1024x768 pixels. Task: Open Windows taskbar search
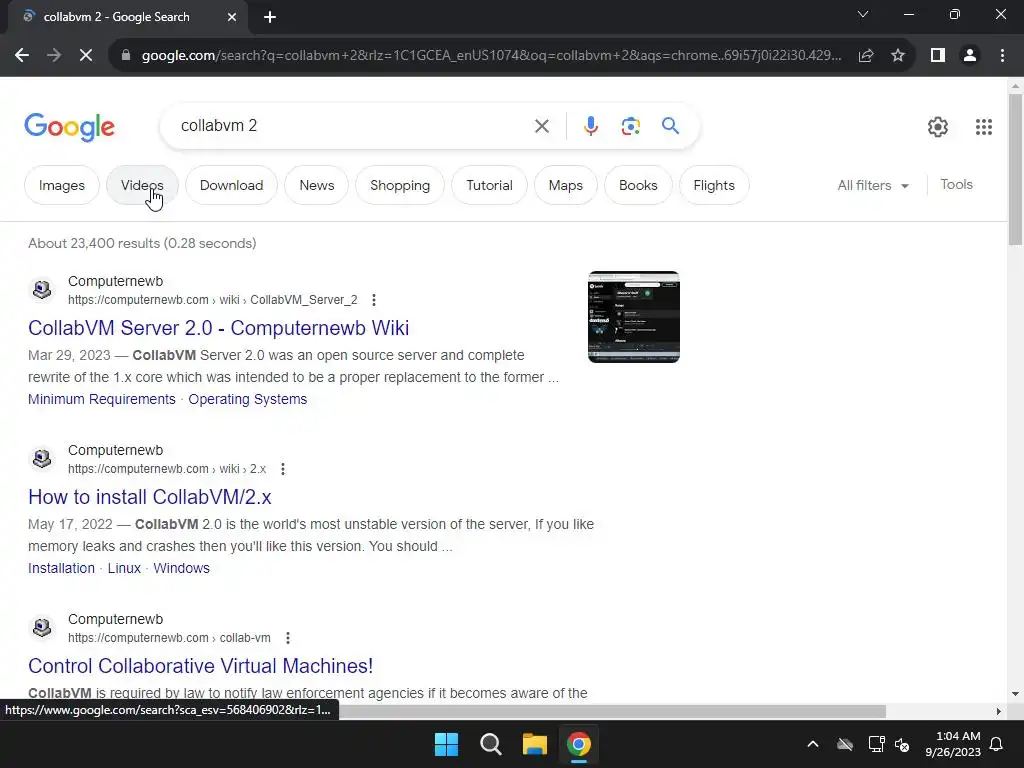(490, 744)
